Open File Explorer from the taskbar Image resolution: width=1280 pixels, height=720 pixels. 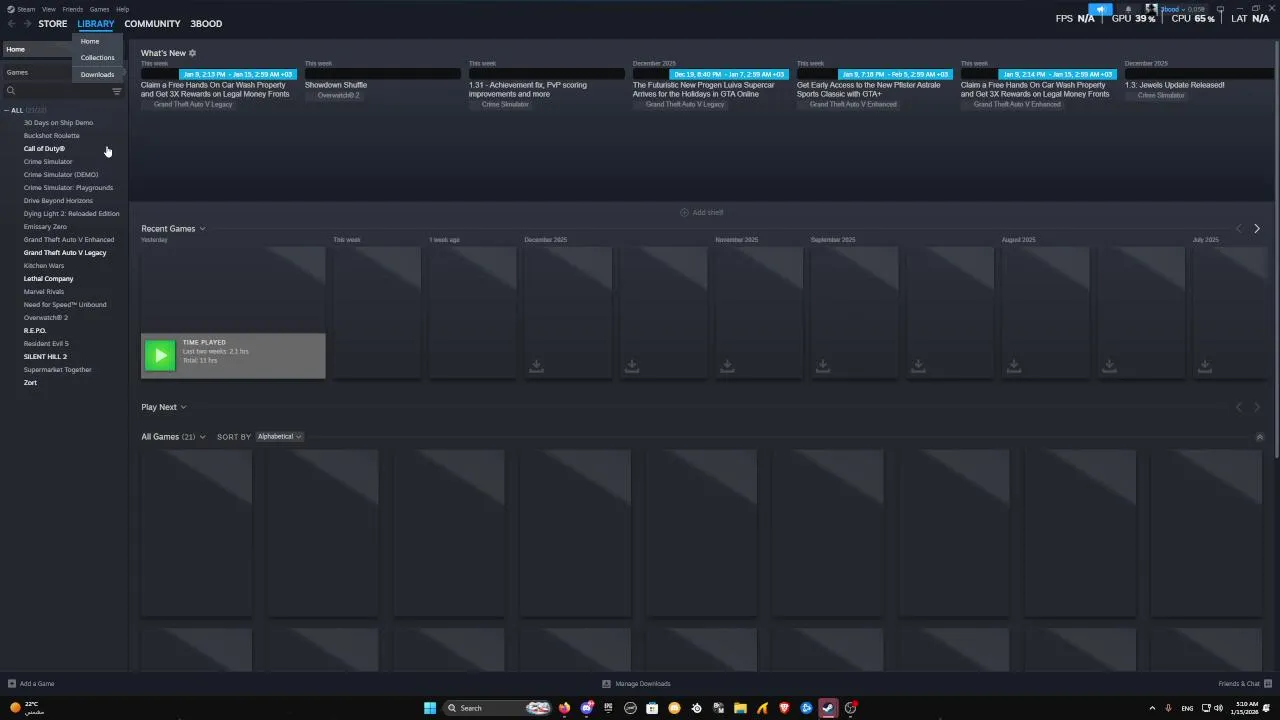tap(740, 708)
